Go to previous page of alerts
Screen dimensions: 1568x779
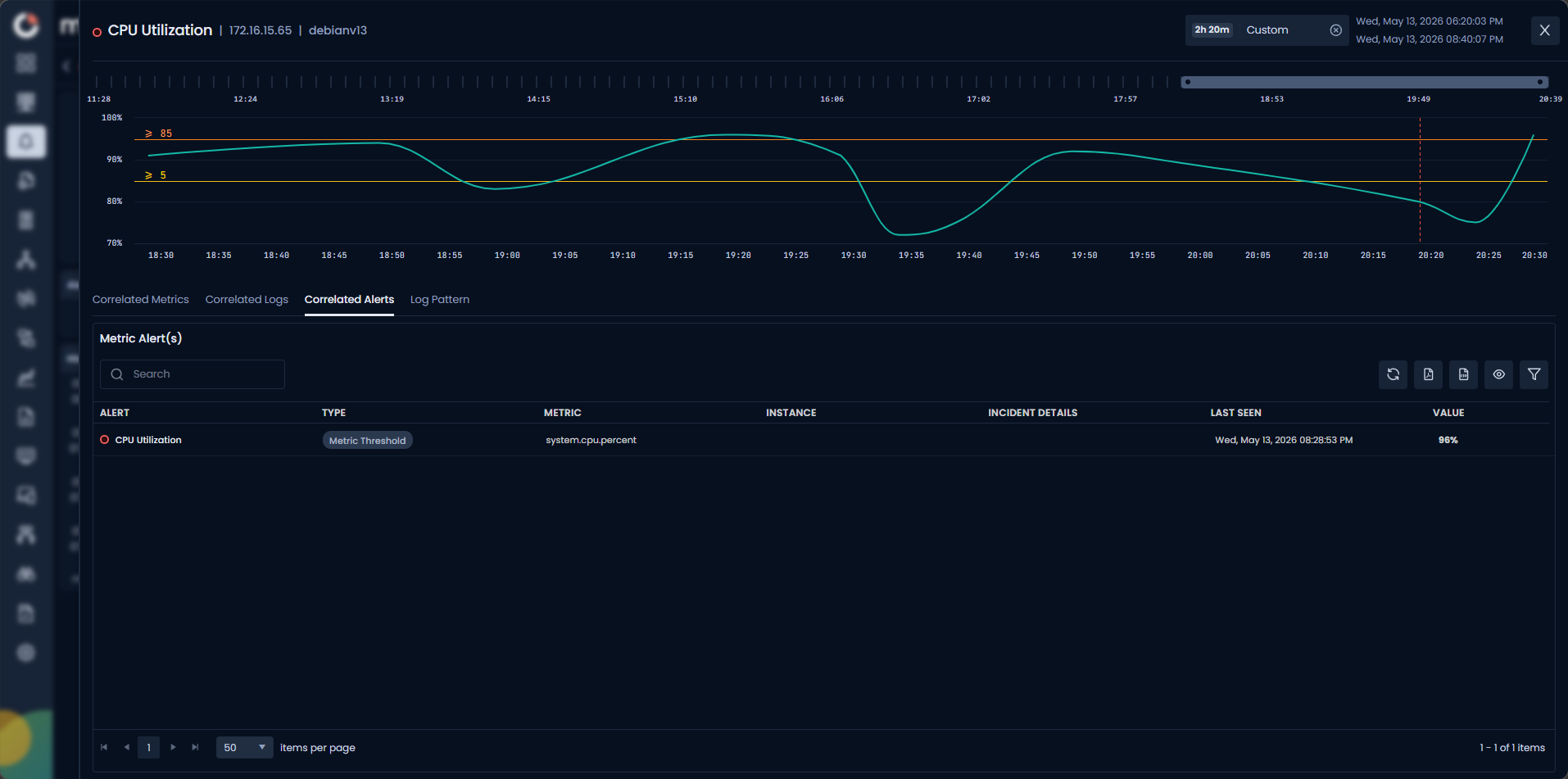[126, 747]
